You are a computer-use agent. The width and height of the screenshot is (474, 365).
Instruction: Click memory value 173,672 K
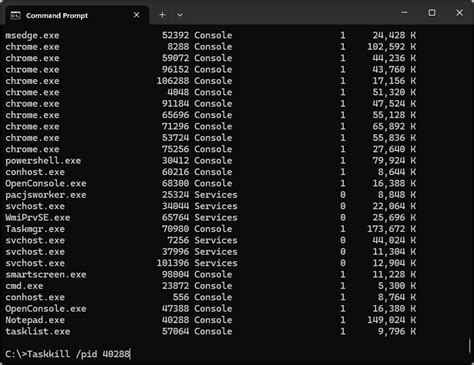click(391, 229)
